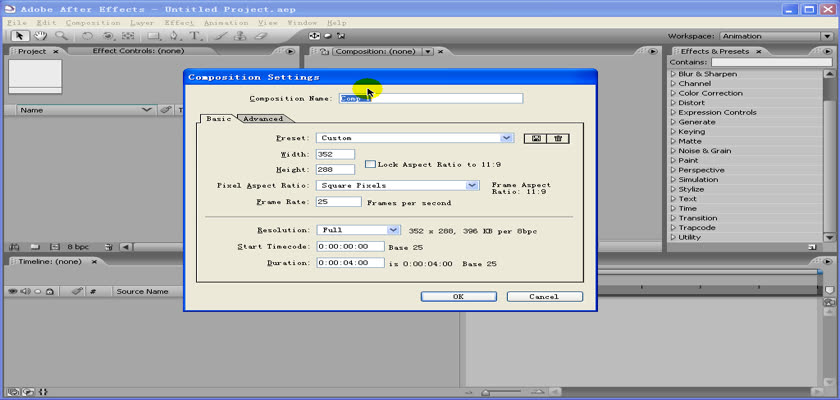The height and width of the screenshot is (400, 840).
Task: Click the Duration input field
Action: 350,263
